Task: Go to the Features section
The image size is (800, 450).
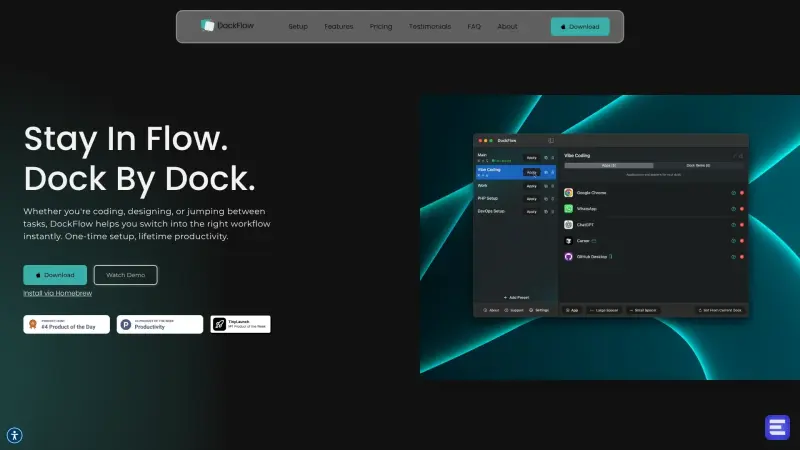Action: click(339, 27)
